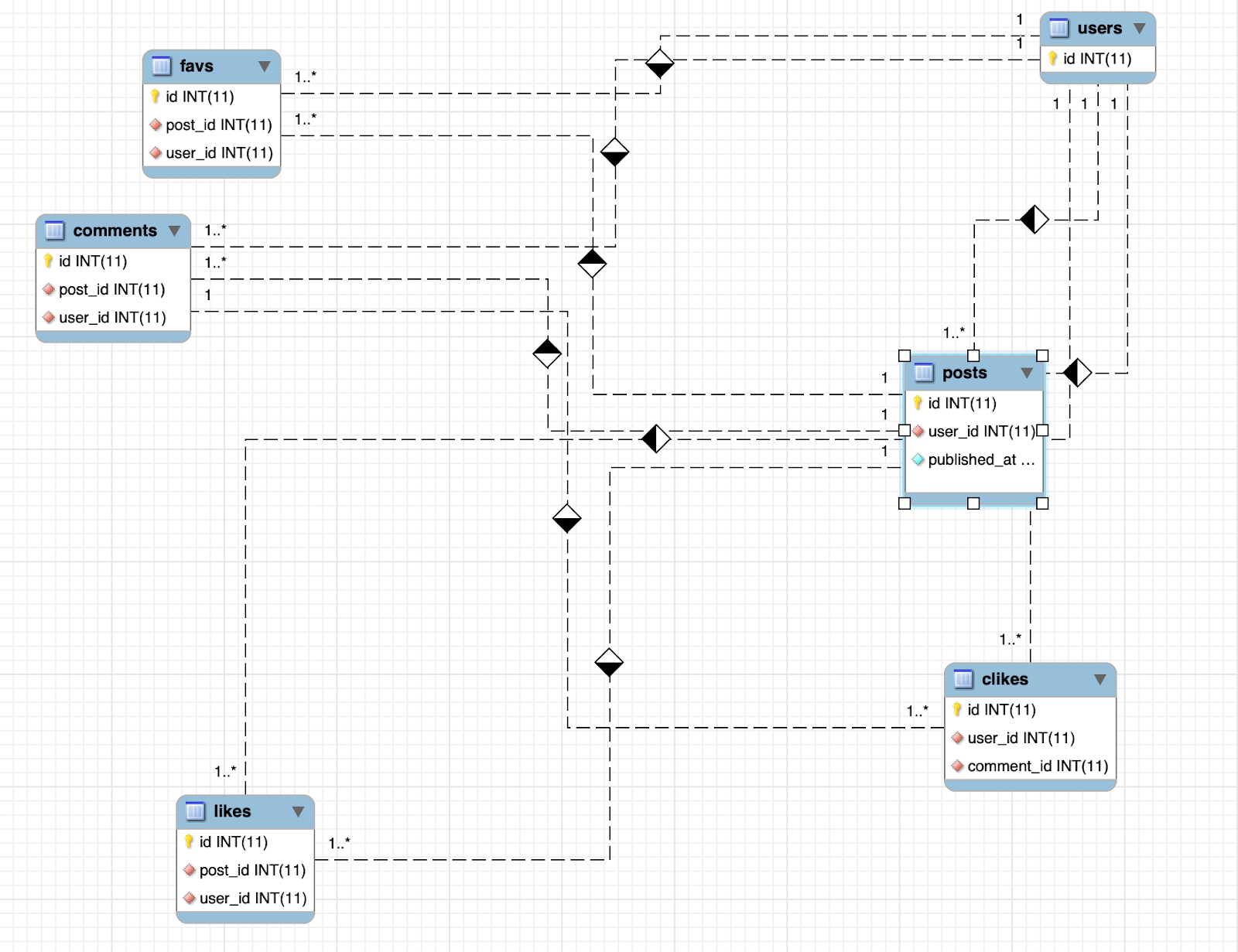Expand the dropdown arrow on the favs header
Image resolution: width=1238 pixels, height=952 pixels.
tap(263, 66)
